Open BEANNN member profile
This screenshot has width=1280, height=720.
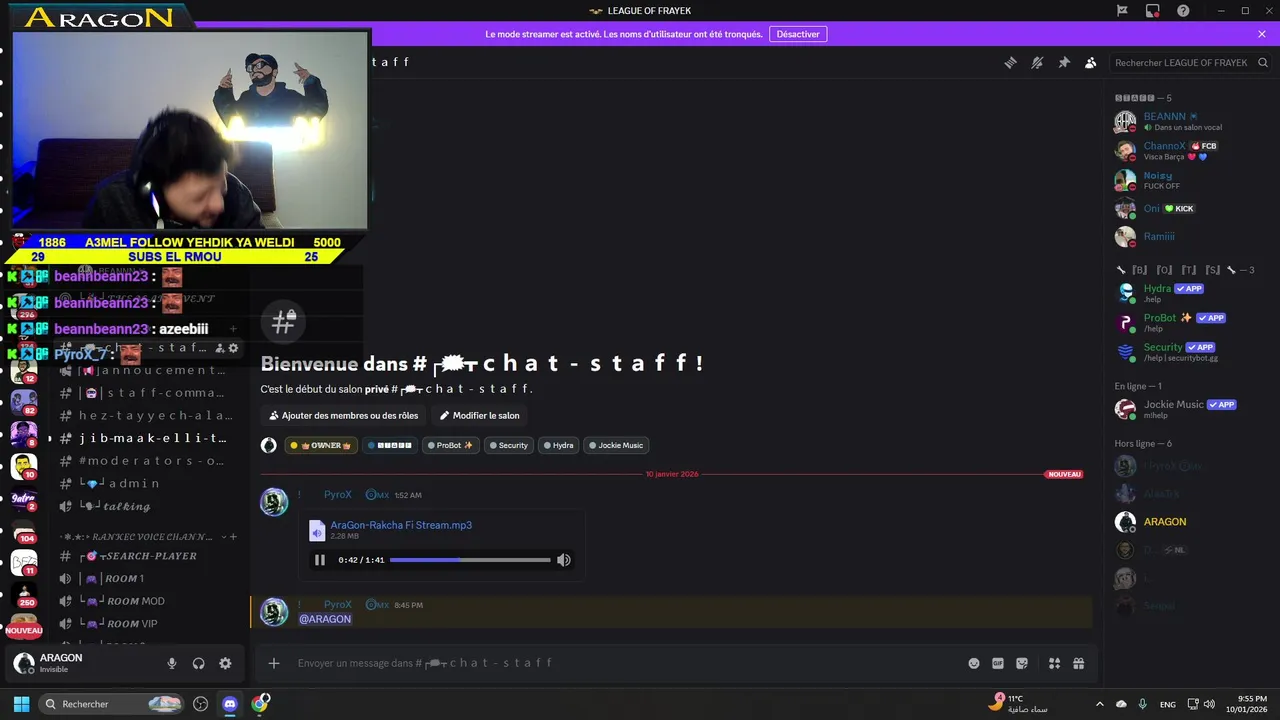click(1190, 121)
